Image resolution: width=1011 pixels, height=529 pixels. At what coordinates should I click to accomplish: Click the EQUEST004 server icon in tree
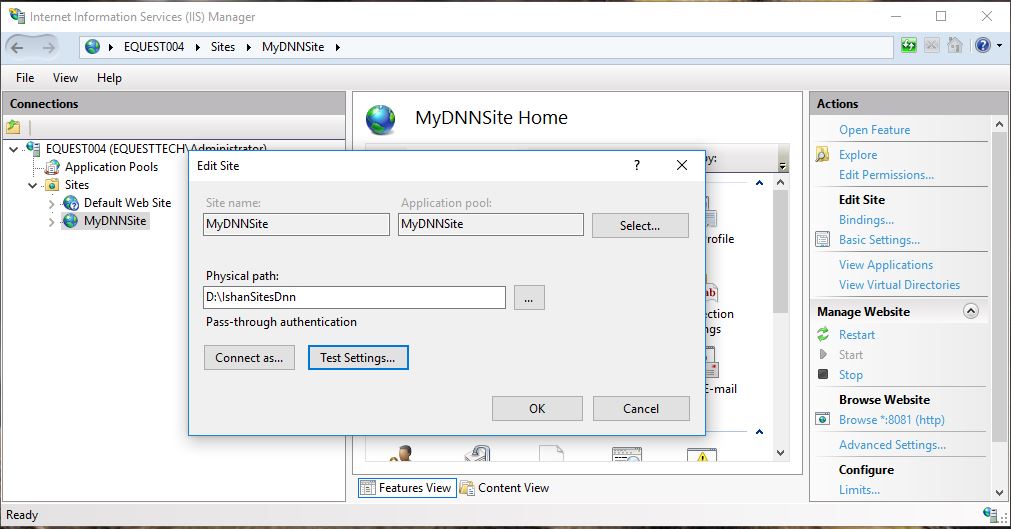[34, 148]
